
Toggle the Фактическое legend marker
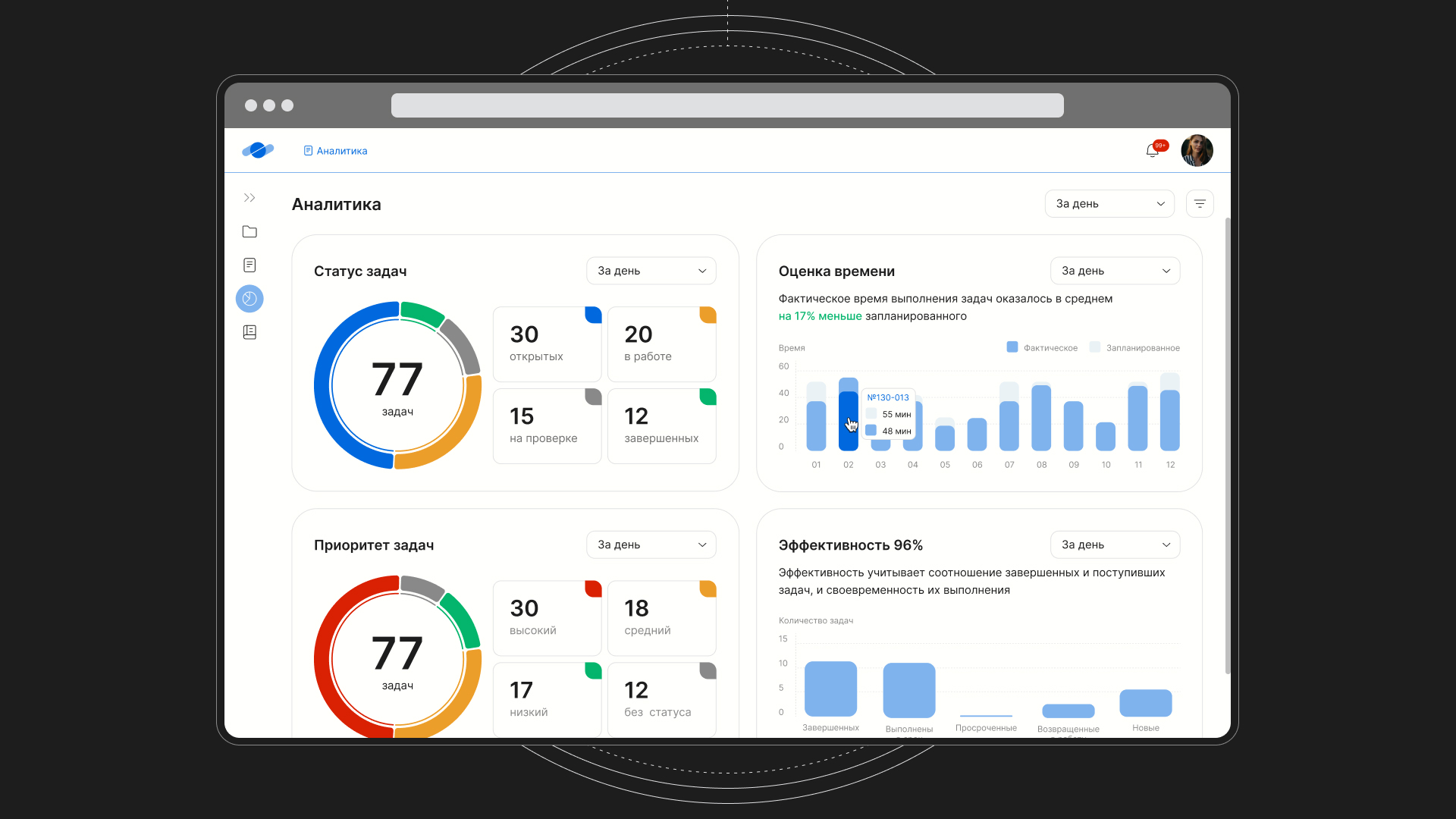tap(1012, 347)
